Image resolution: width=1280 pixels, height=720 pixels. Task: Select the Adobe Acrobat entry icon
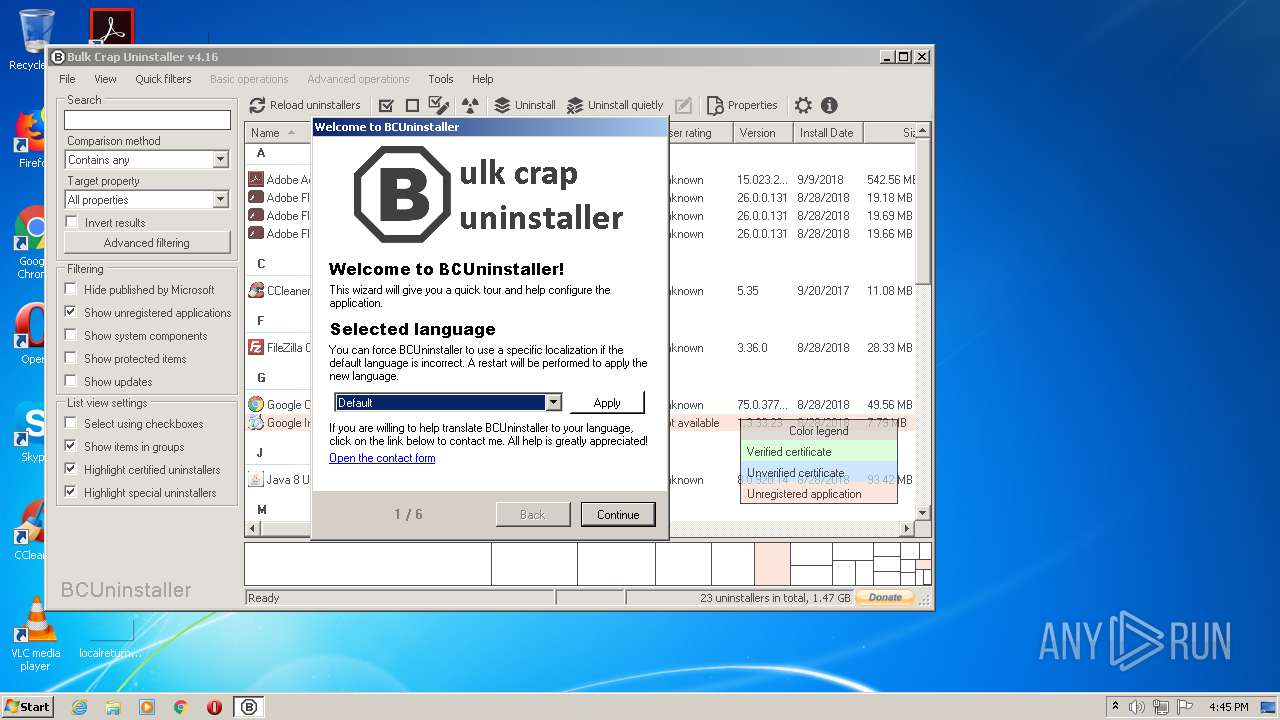[x=256, y=180]
